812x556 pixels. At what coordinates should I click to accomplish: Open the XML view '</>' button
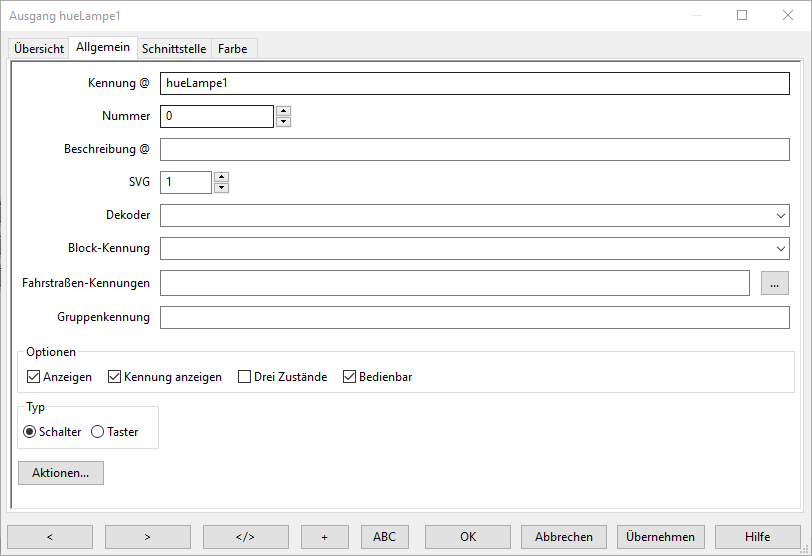[245, 537]
